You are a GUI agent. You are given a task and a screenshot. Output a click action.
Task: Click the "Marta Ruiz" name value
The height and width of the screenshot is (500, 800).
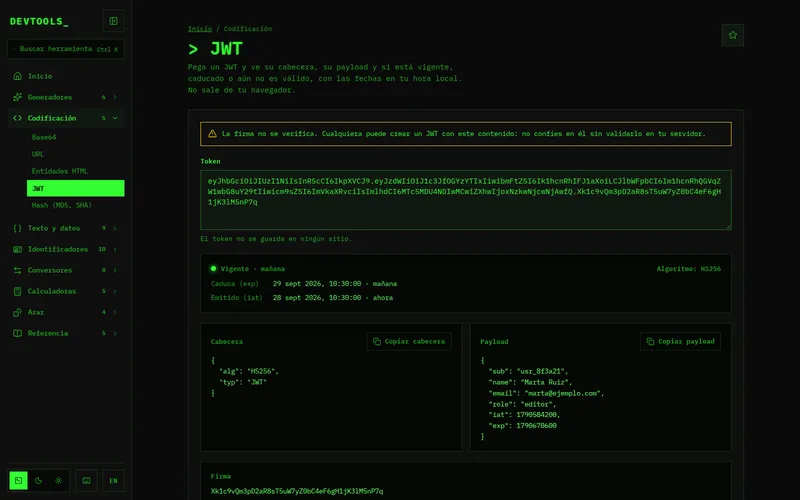point(544,382)
